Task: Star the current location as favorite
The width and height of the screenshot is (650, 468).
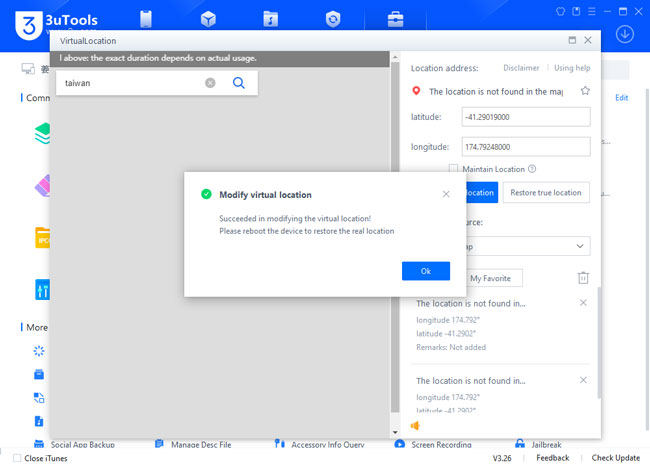Action: tap(585, 91)
